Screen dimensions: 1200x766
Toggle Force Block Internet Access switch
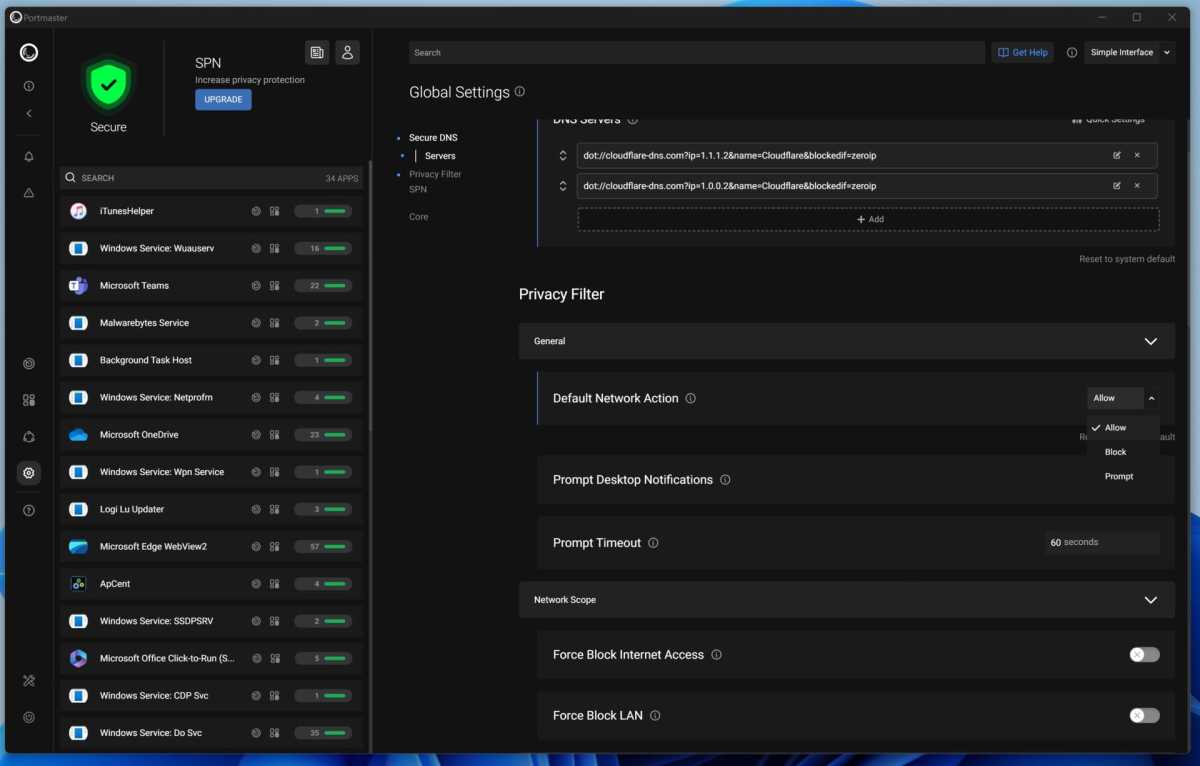(1144, 655)
